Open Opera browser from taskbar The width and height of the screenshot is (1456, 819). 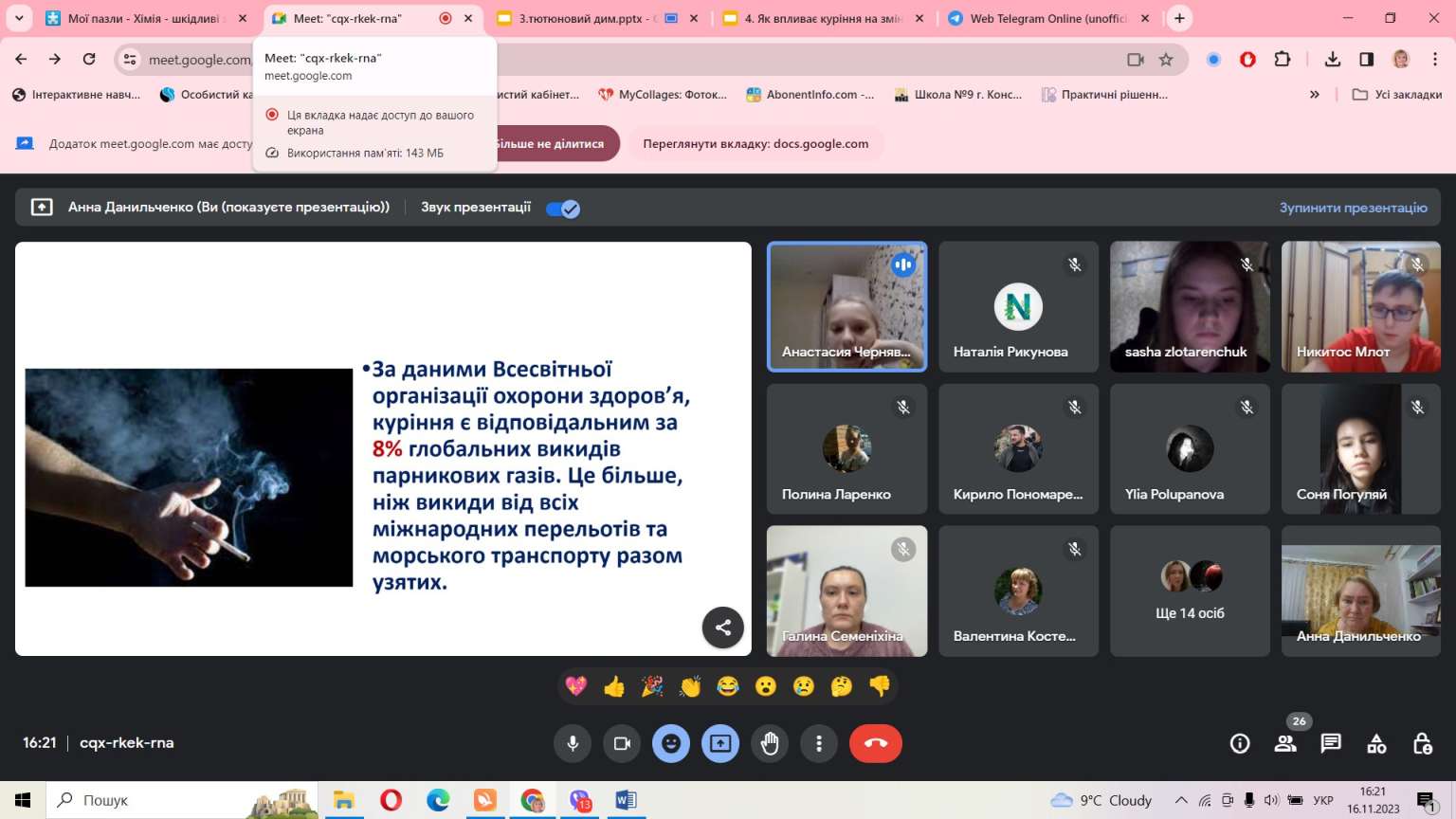click(391, 800)
